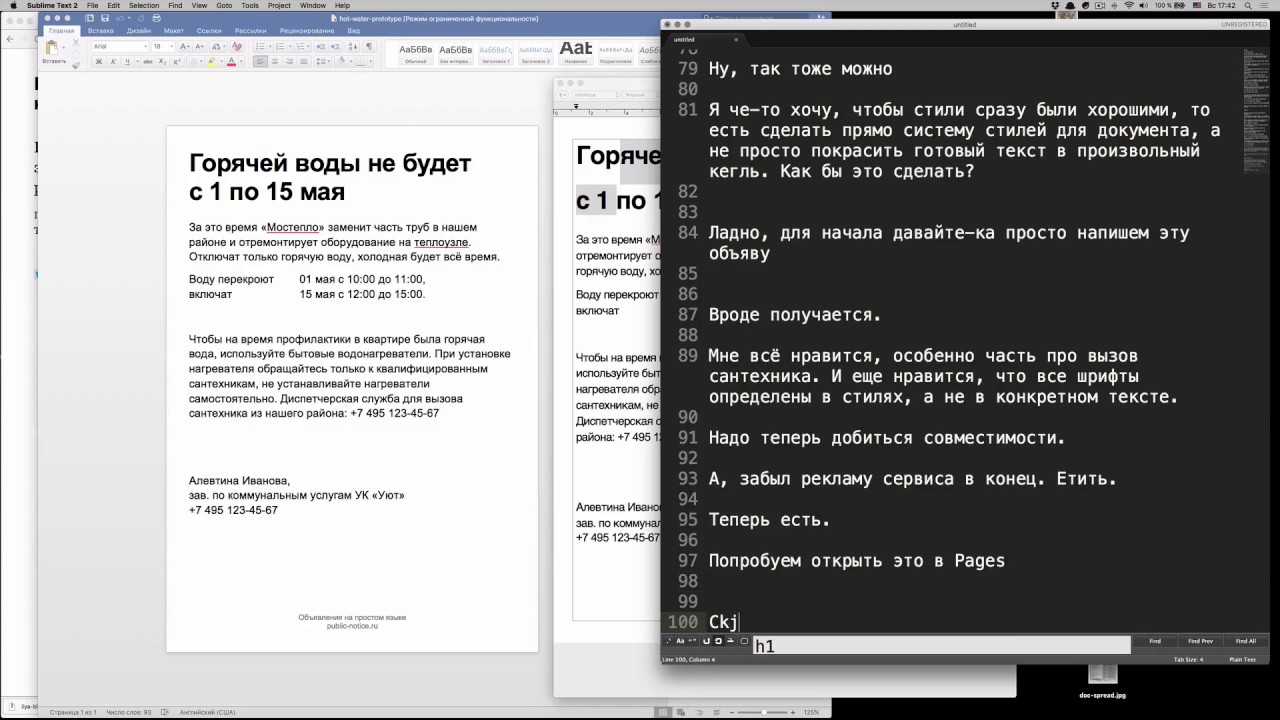Image resolution: width=1280 pixels, height=720 pixels.
Task: Click the decrease indent icon
Action: pyautogui.click(x=320, y=47)
